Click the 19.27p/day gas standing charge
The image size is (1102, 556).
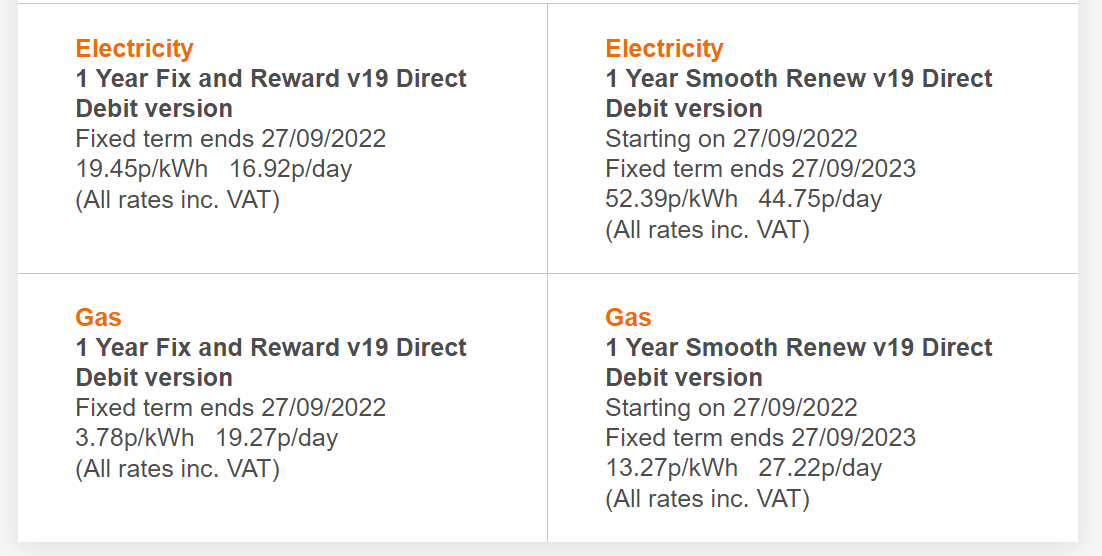(x=277, y=438)
